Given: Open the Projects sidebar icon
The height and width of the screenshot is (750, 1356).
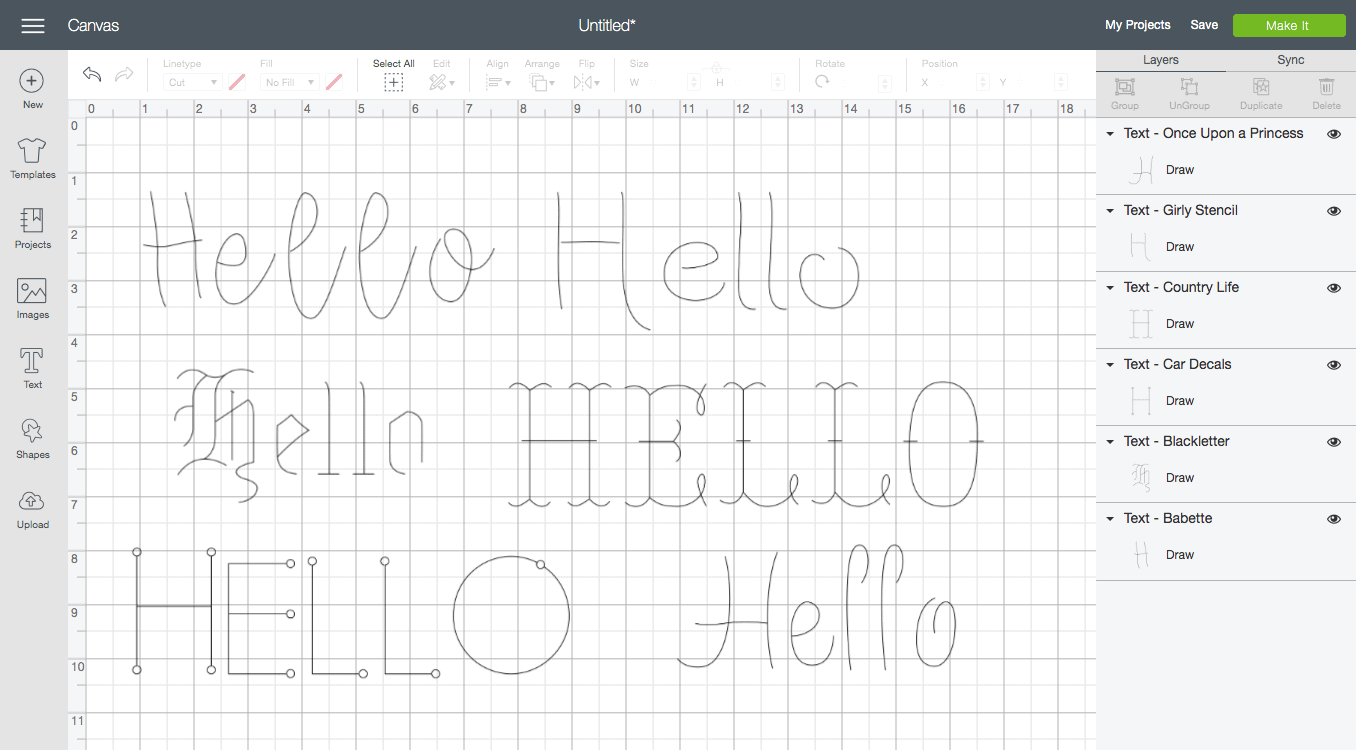Looking at the screenshot, I should click(x=32, y=222).
